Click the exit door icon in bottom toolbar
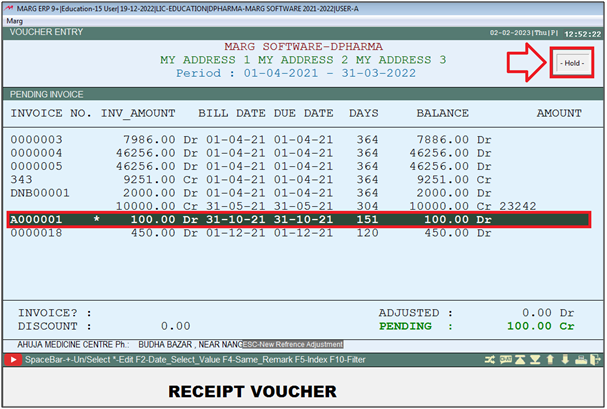 (x=595, y=360)
